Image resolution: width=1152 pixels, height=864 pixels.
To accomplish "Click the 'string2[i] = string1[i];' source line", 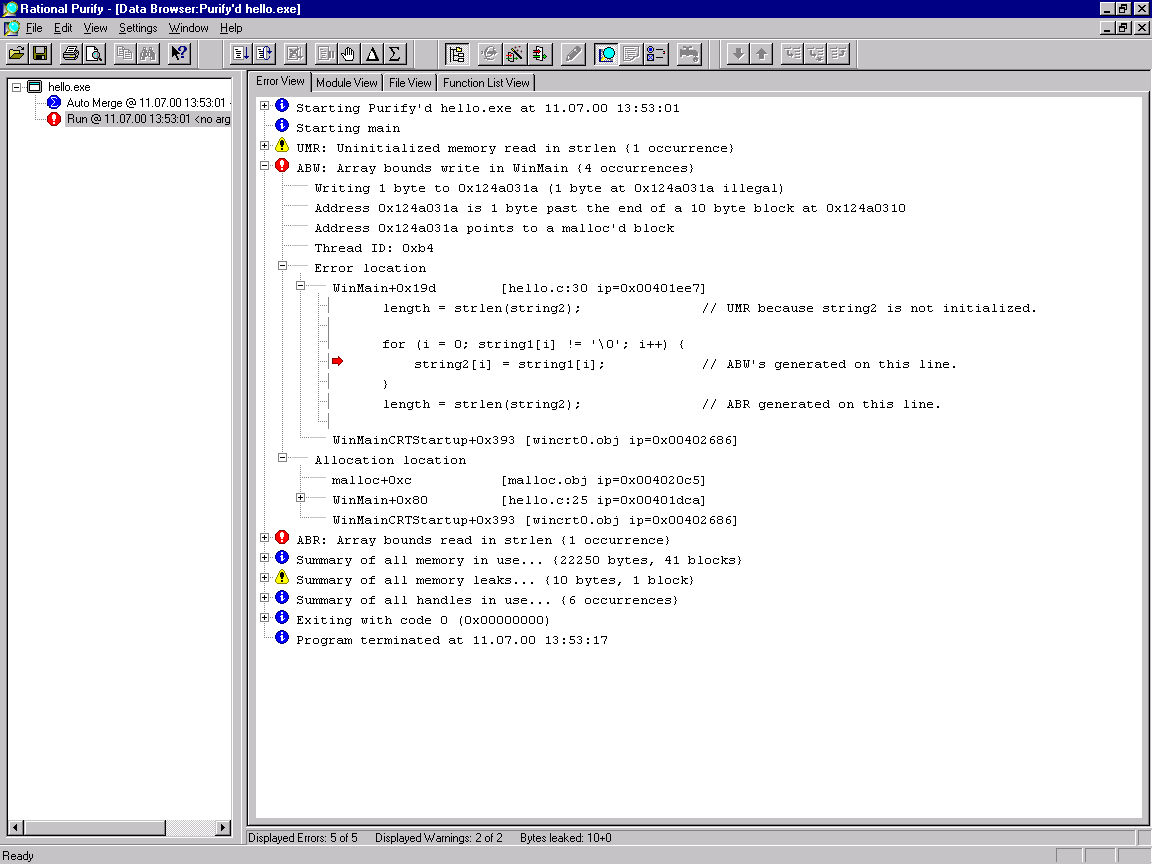I will (x=509, y=364).
